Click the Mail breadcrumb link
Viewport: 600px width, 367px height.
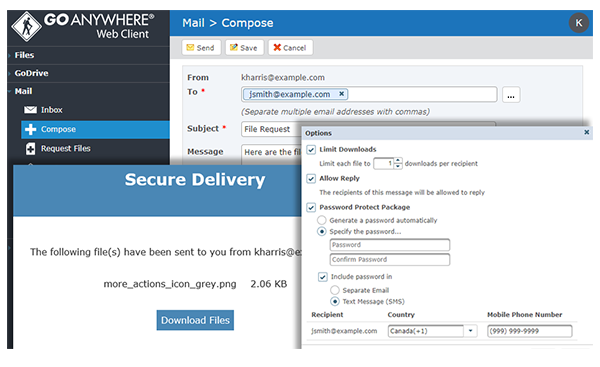pyautogui.click(x=193, y=23)
